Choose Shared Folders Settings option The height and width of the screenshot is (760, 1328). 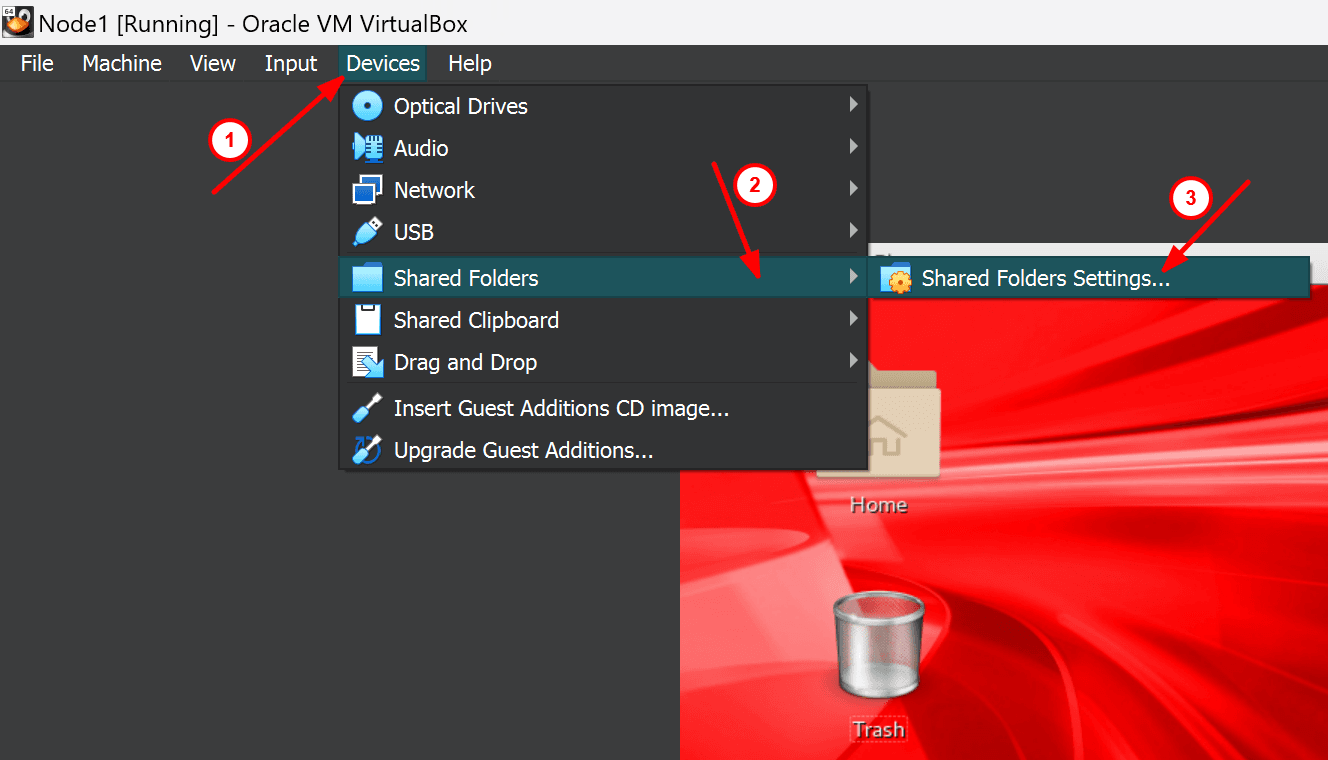pyautogui.click(x=1048, y=277)
